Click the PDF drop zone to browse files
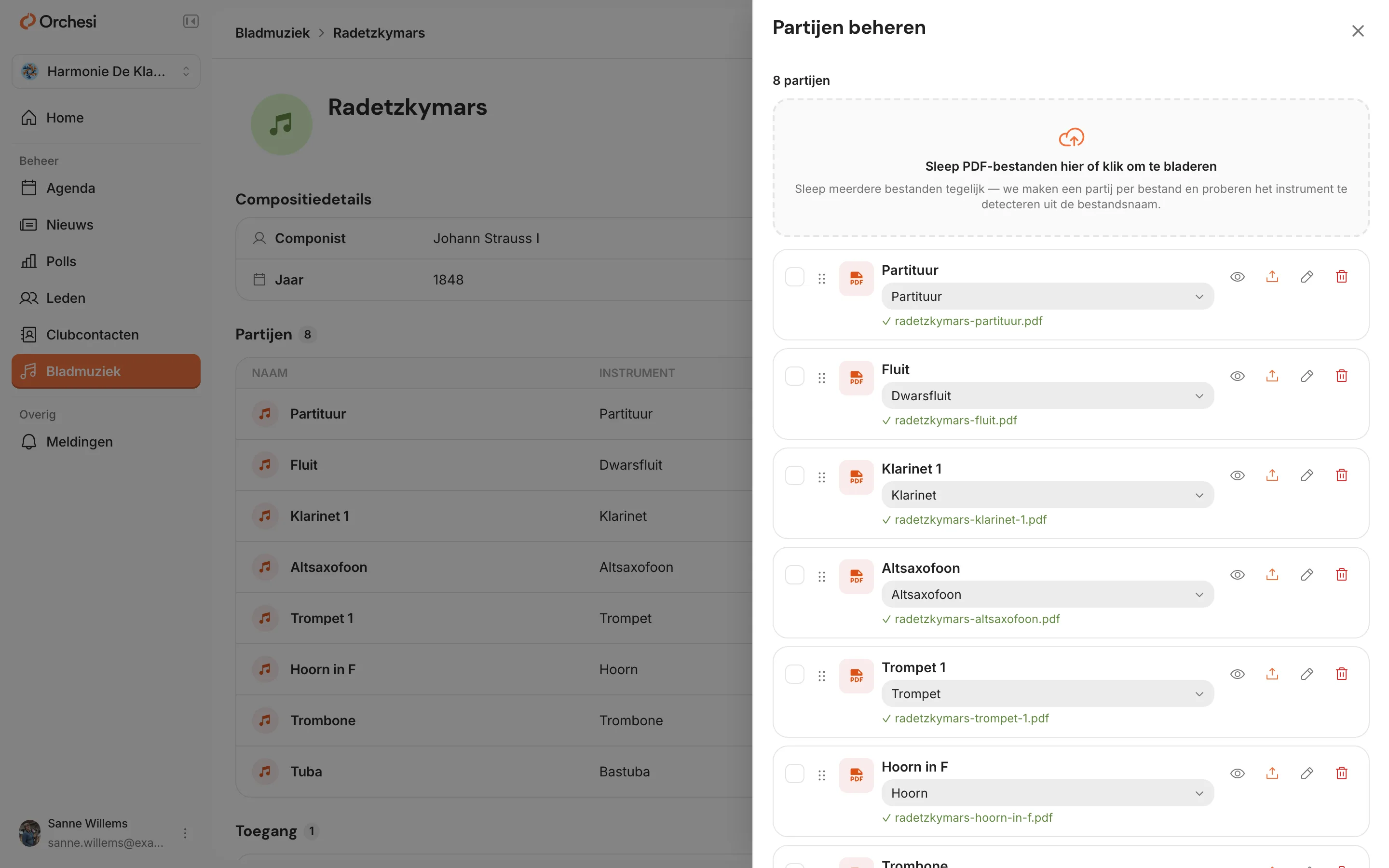Screen dimensions: 1389x868 coord(1071,168)
